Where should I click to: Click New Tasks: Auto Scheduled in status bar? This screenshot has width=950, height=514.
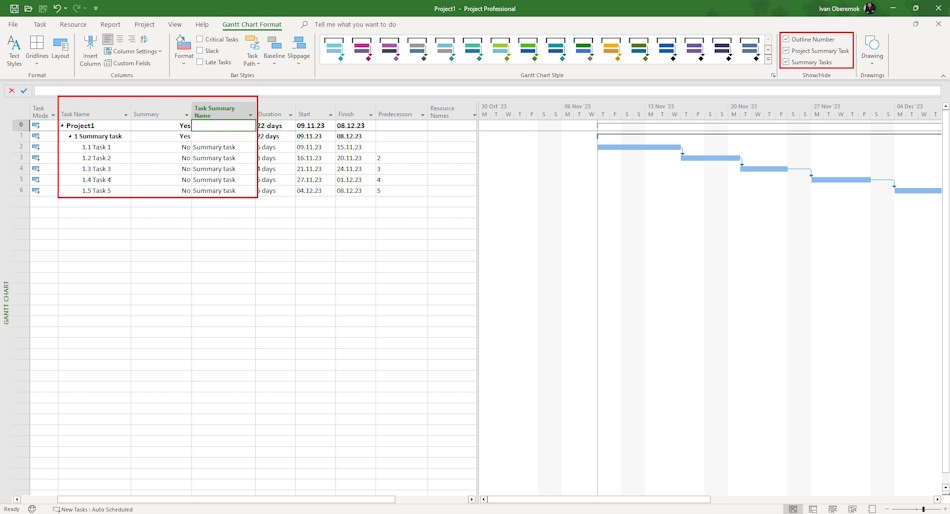pyautogui.click(x=93, y=509)
